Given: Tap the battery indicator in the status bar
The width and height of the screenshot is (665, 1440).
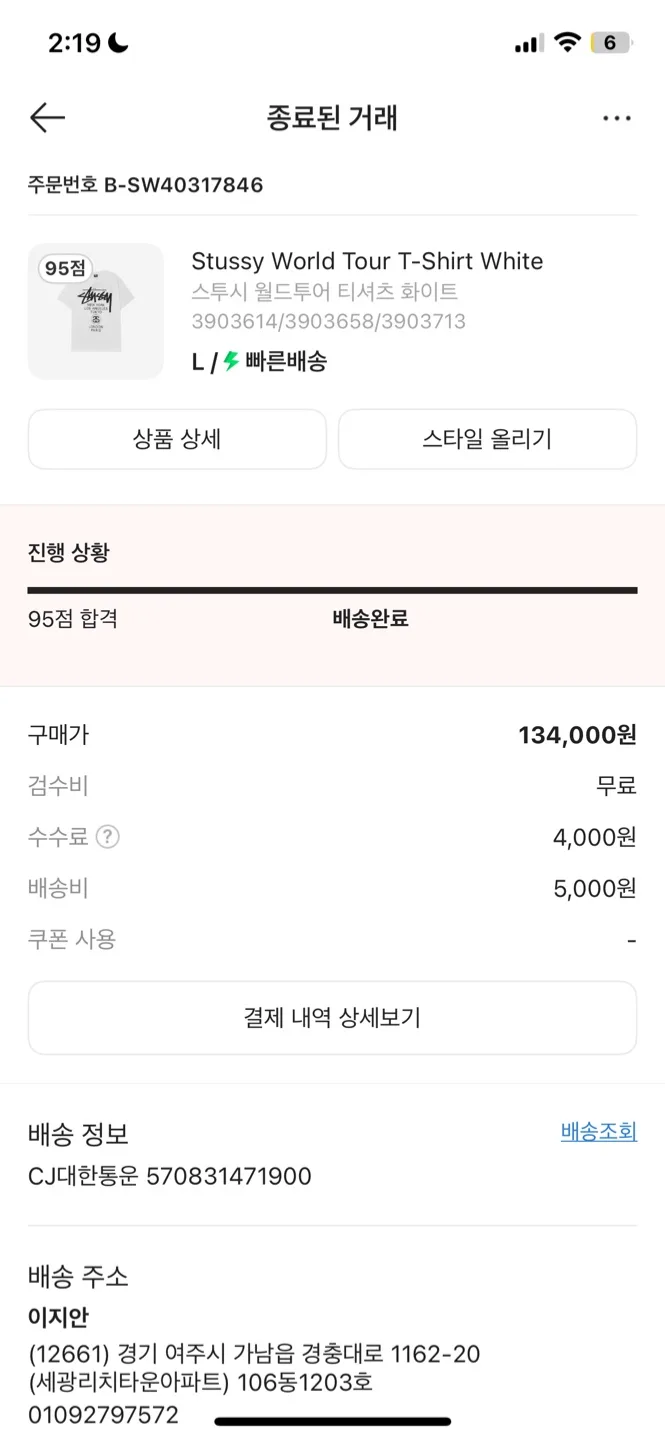Looking at the screenshot, I should click(610, 43).
